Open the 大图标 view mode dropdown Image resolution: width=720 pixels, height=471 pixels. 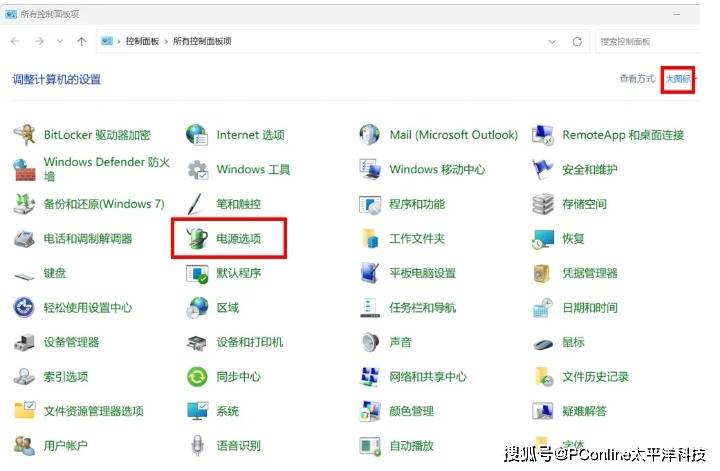tap(680, 79)
